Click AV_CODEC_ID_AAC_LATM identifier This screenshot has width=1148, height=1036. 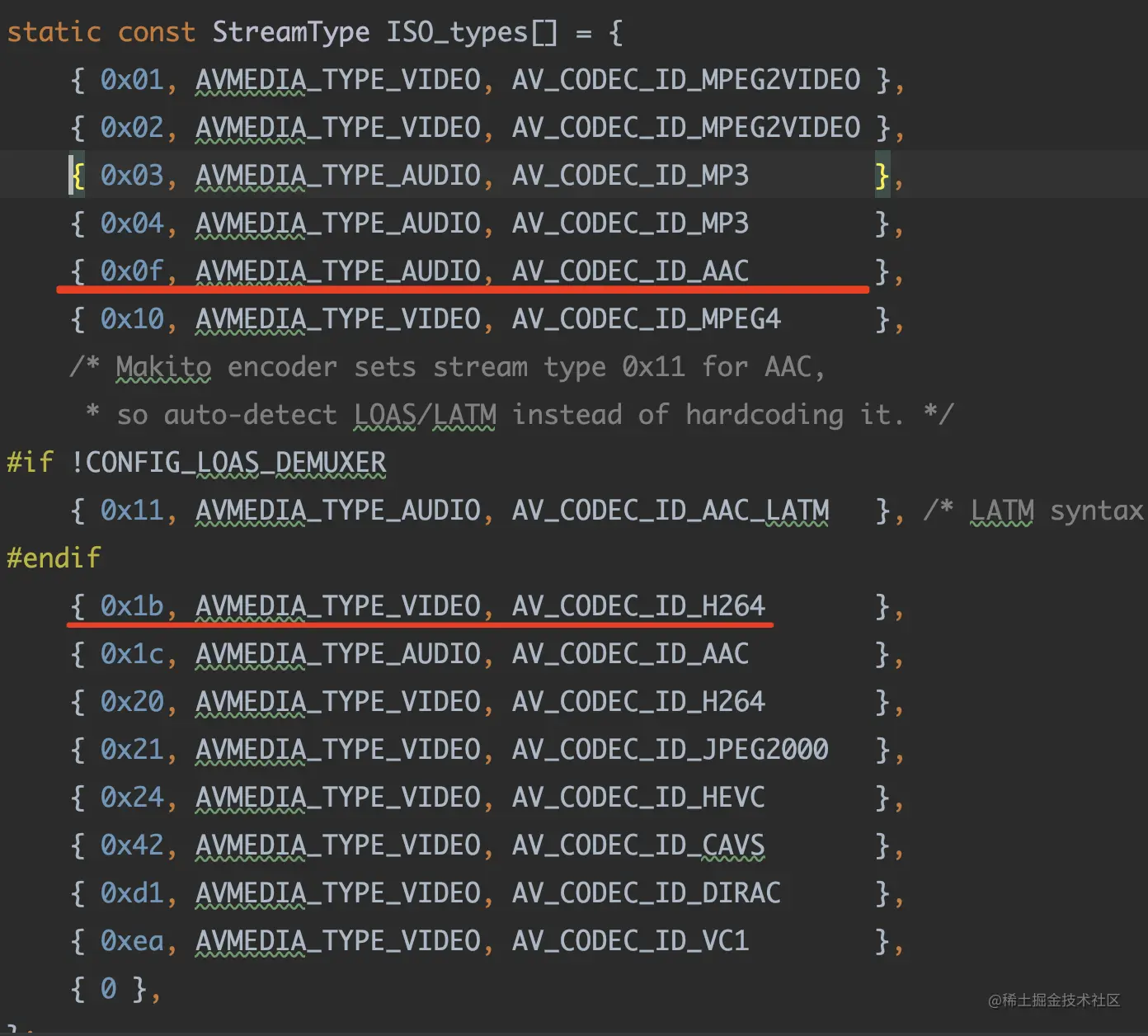670,511
